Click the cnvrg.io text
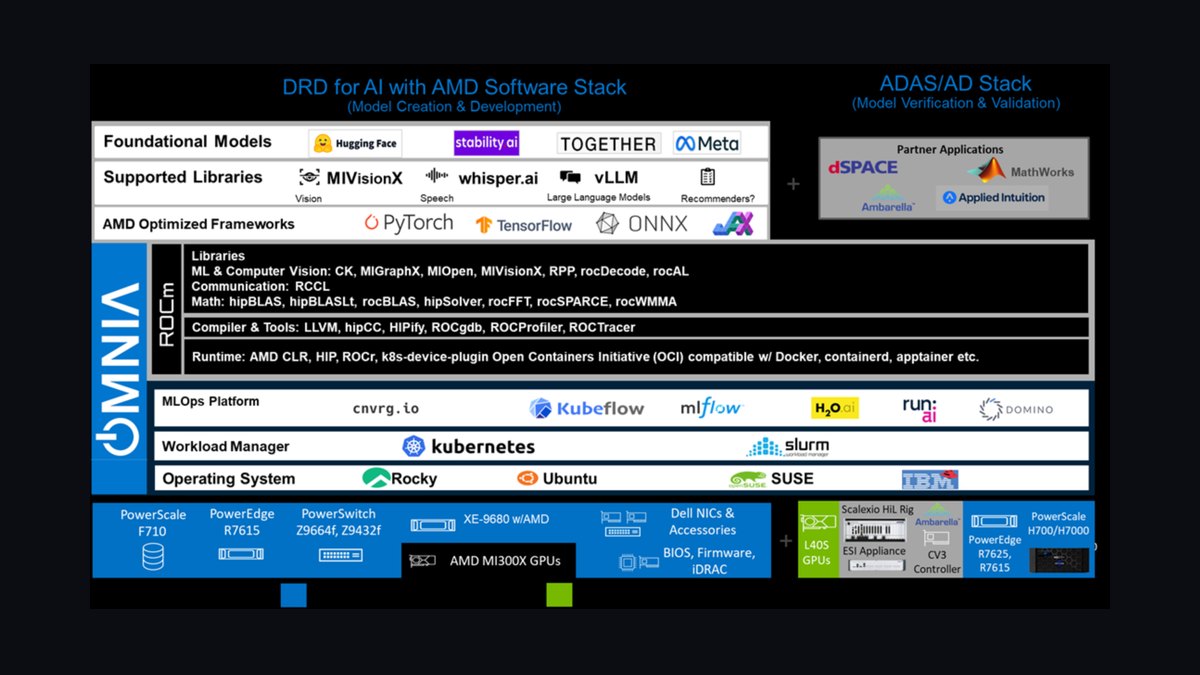The height and width of the screenshot is (675, 1200). (386, 408)
